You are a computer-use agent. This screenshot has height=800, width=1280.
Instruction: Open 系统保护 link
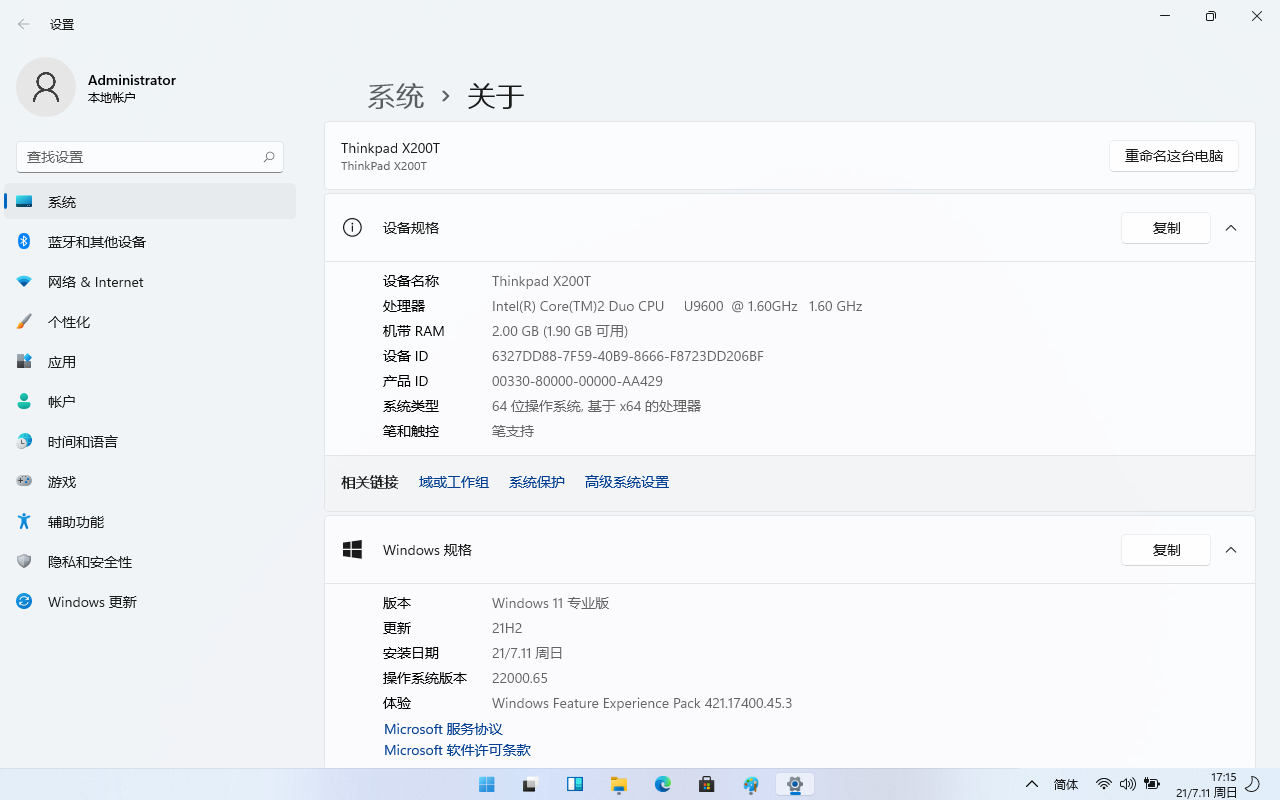(x=537, y=482)
